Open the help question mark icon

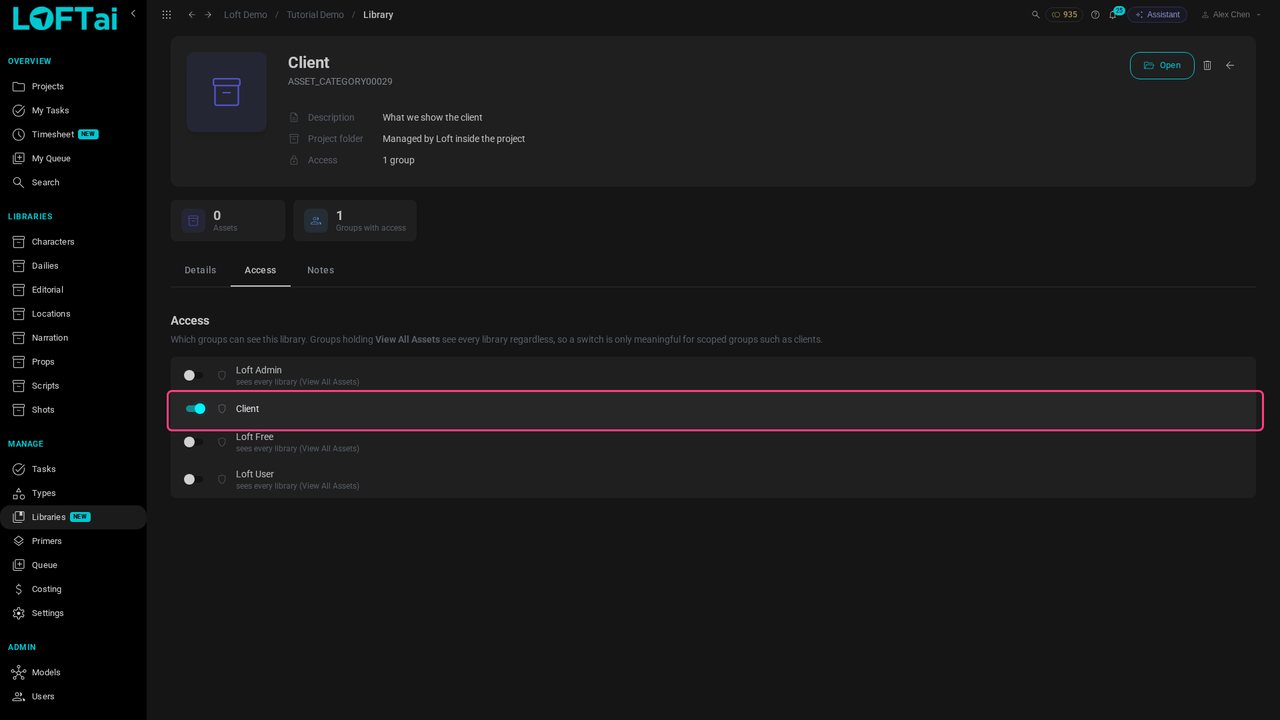[x=1095, y=15]
